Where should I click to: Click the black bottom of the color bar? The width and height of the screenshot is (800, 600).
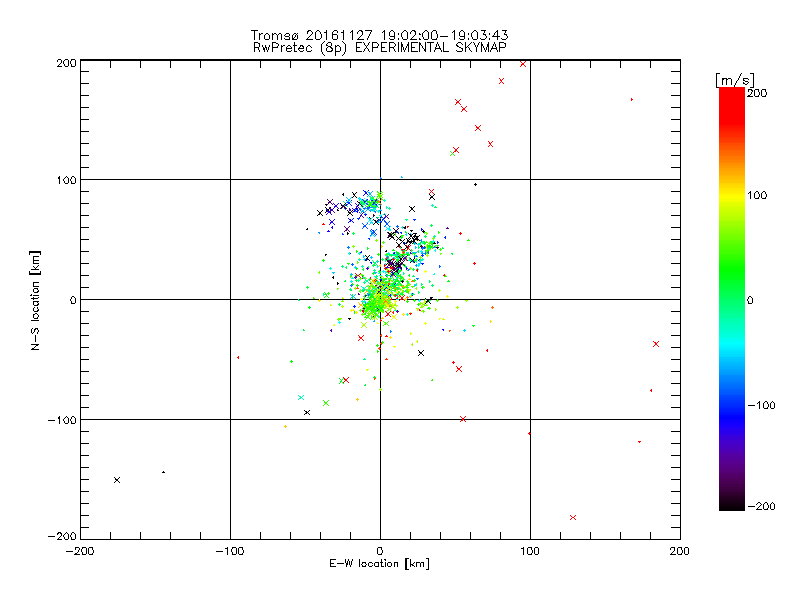(x=732, y=503)
